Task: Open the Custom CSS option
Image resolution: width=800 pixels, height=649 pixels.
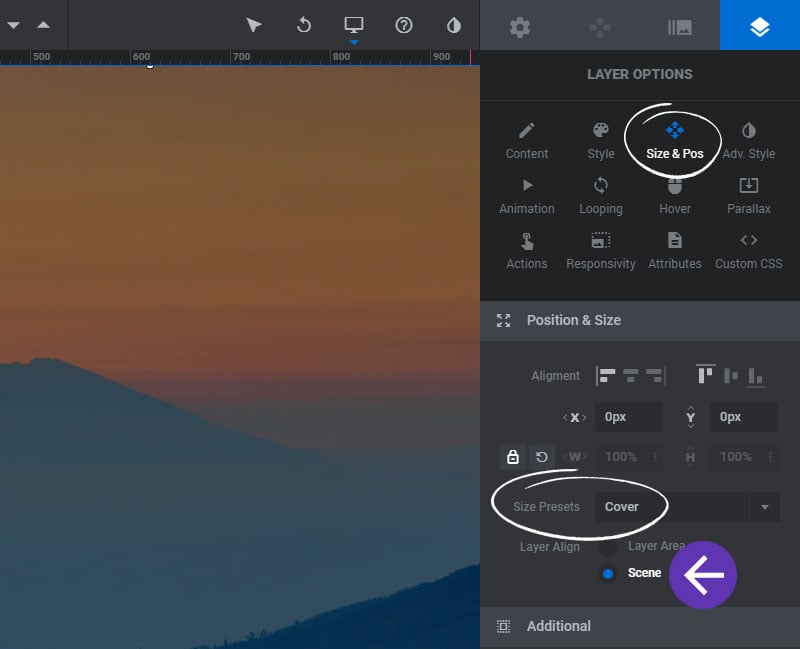Action: pos(748,251)
